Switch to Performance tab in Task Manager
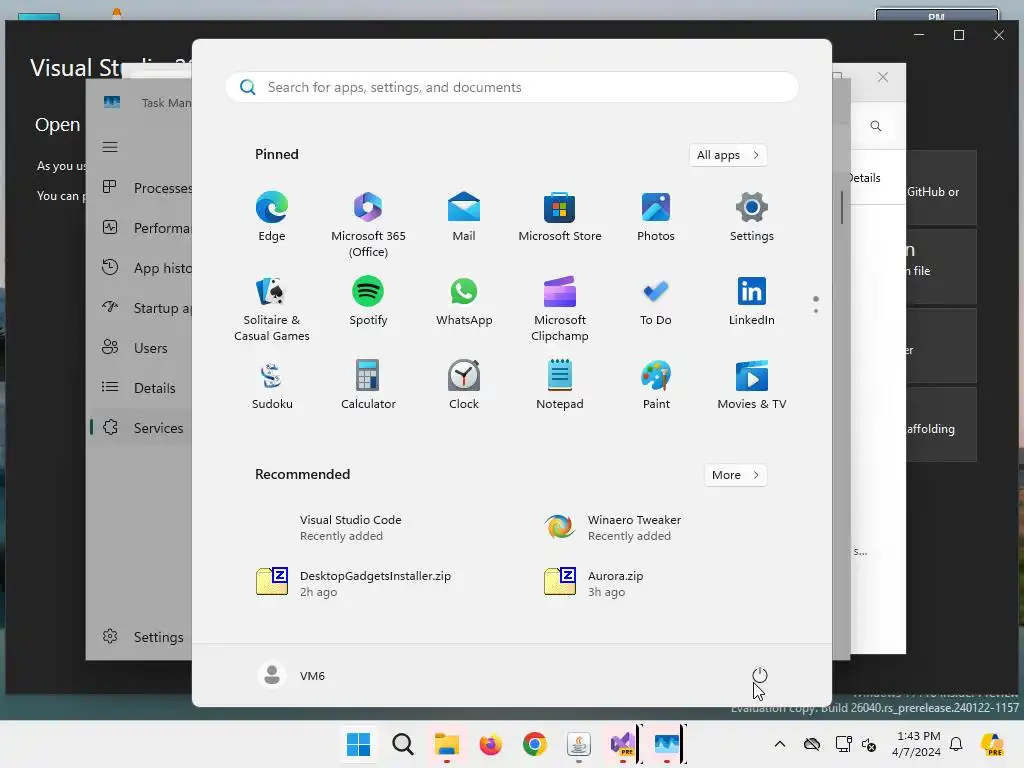The width and height of the screenshot is (1024, 768). (147, 228)
